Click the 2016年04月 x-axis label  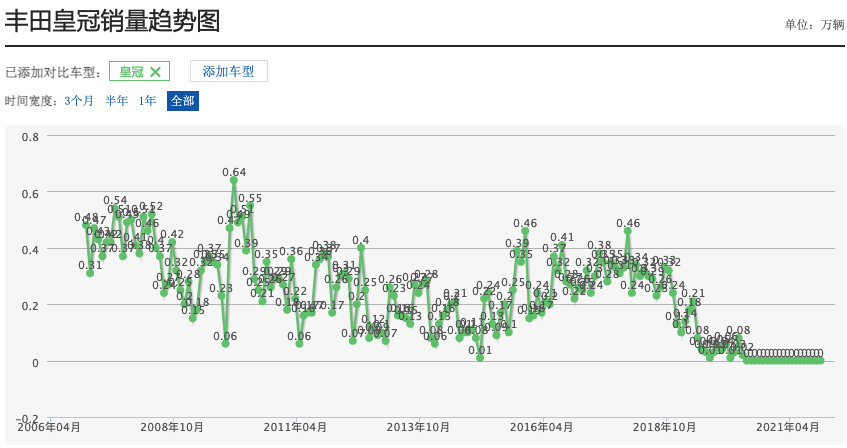click(541, 427)
